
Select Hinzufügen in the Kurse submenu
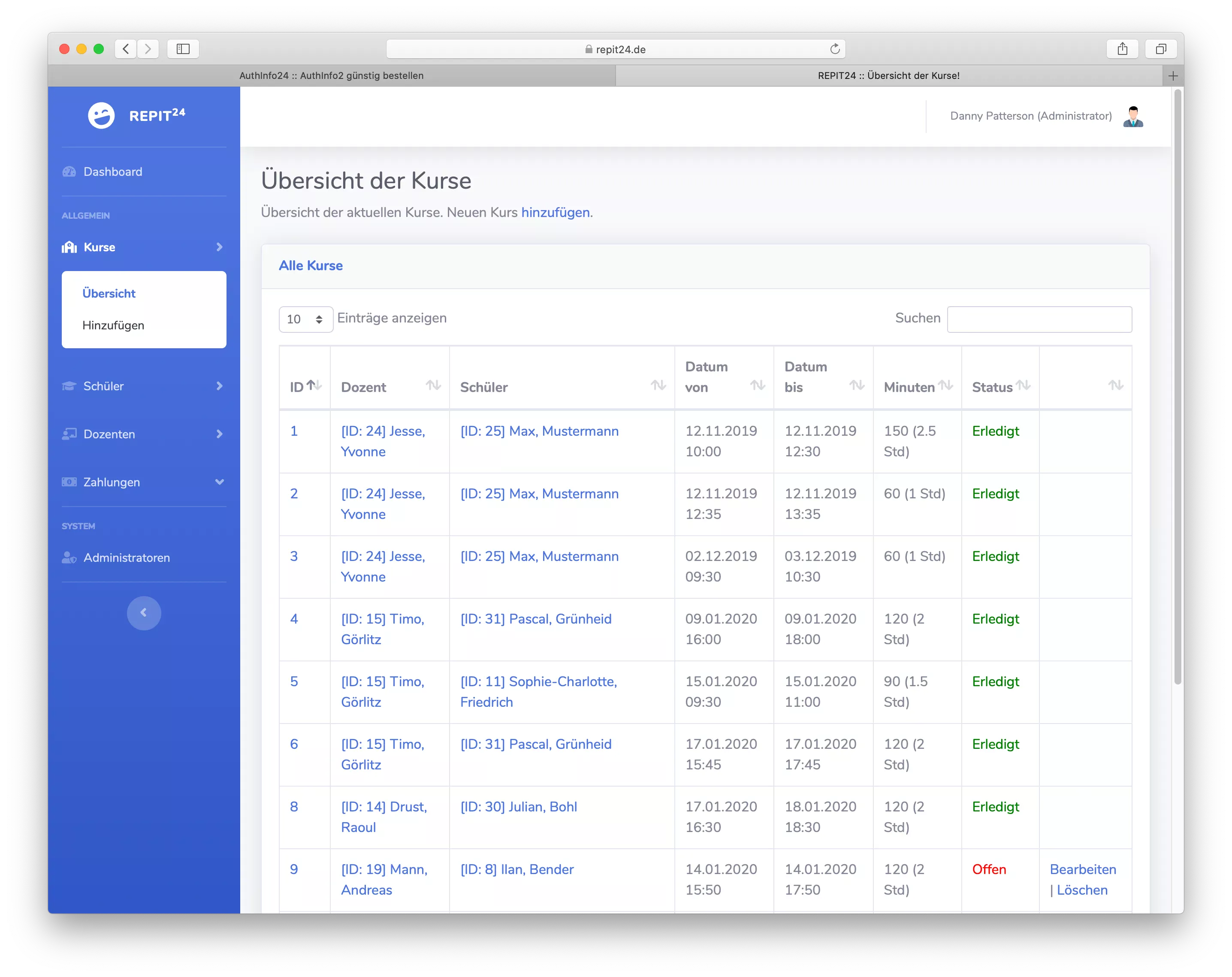pos(113,326)
